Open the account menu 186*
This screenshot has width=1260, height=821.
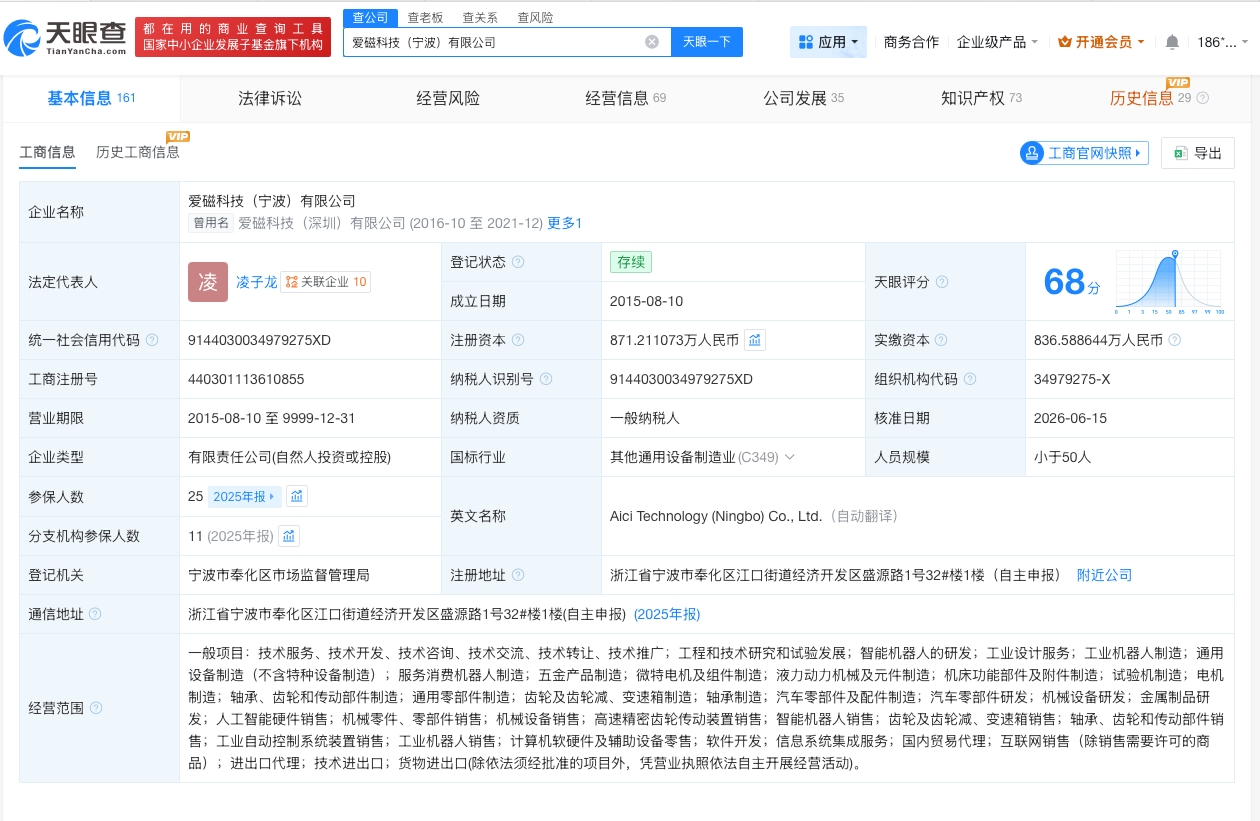pos(1223,42)
